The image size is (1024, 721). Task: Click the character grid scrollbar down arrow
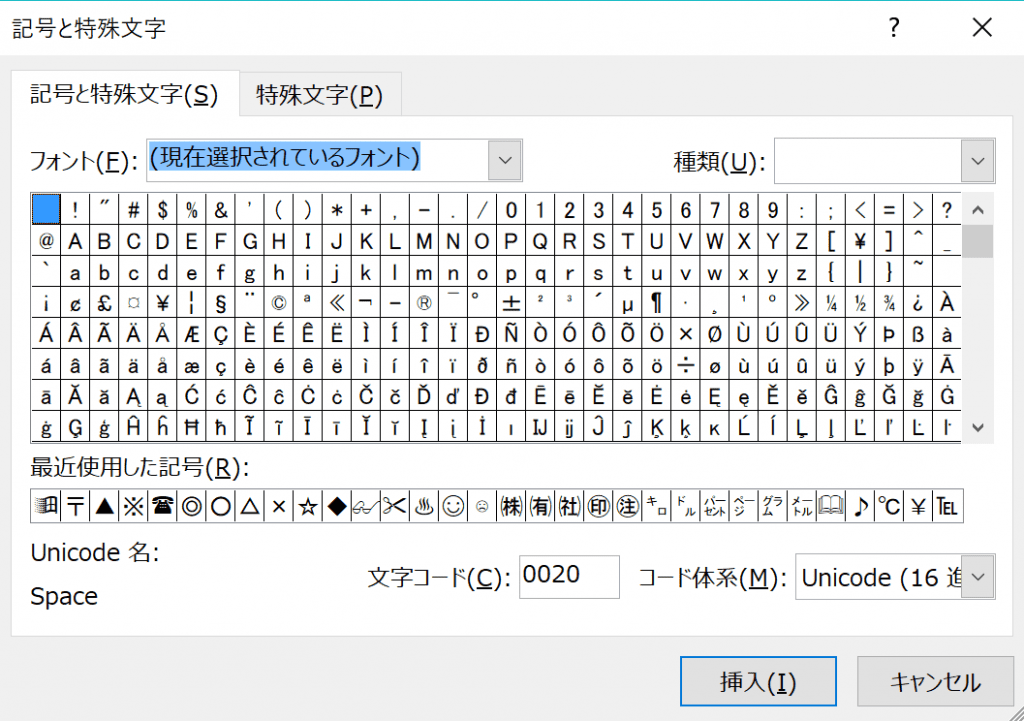click(978, 427)
